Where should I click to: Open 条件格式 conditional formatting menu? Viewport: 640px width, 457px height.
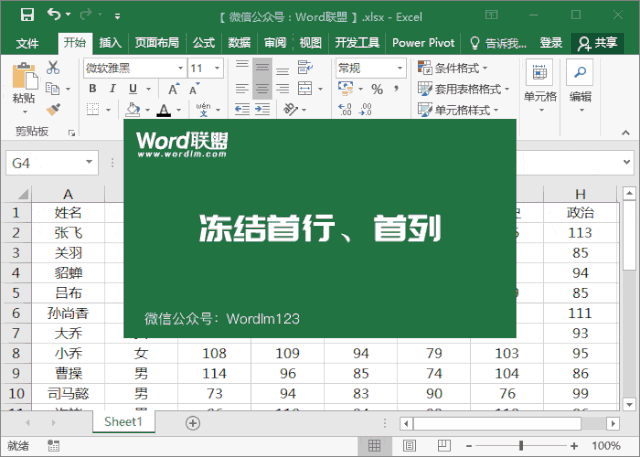pos(453,68)
